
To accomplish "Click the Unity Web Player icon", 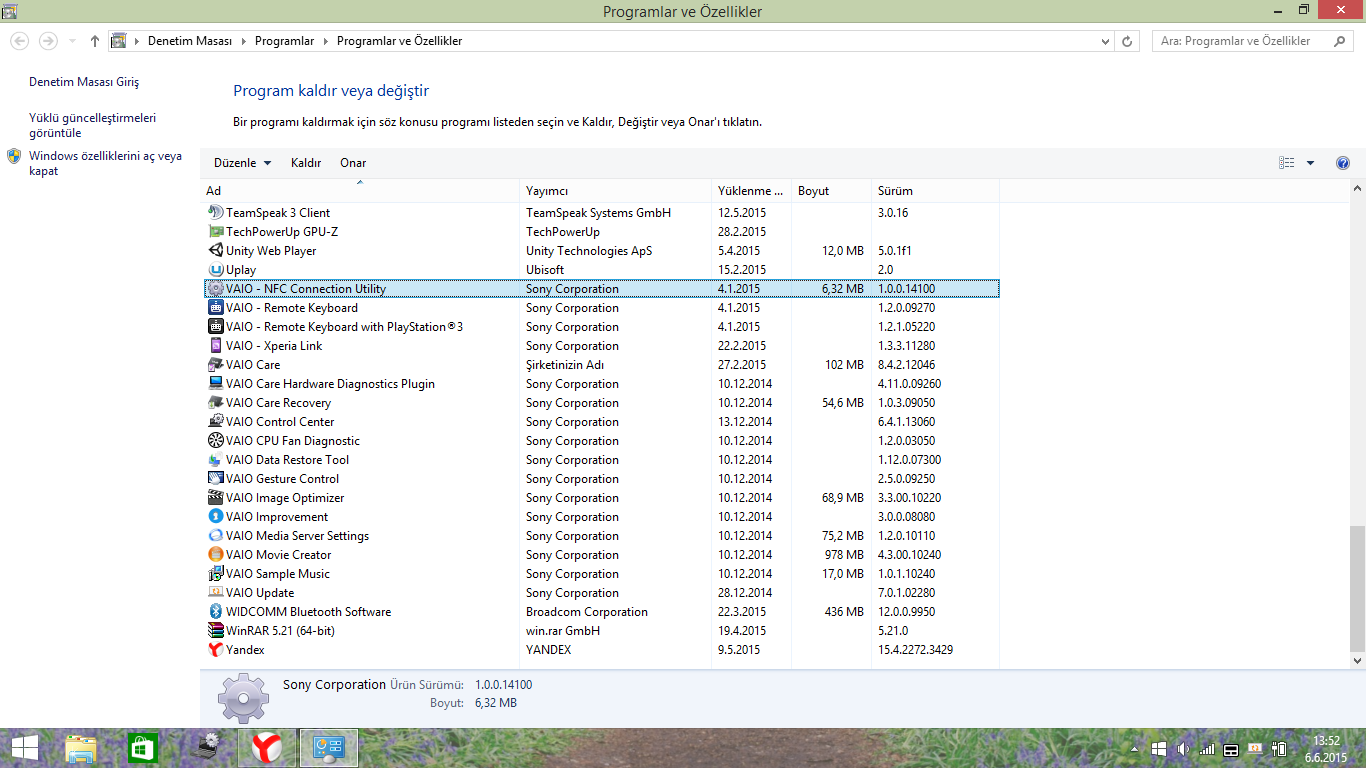I will click(x=215, y=251).
